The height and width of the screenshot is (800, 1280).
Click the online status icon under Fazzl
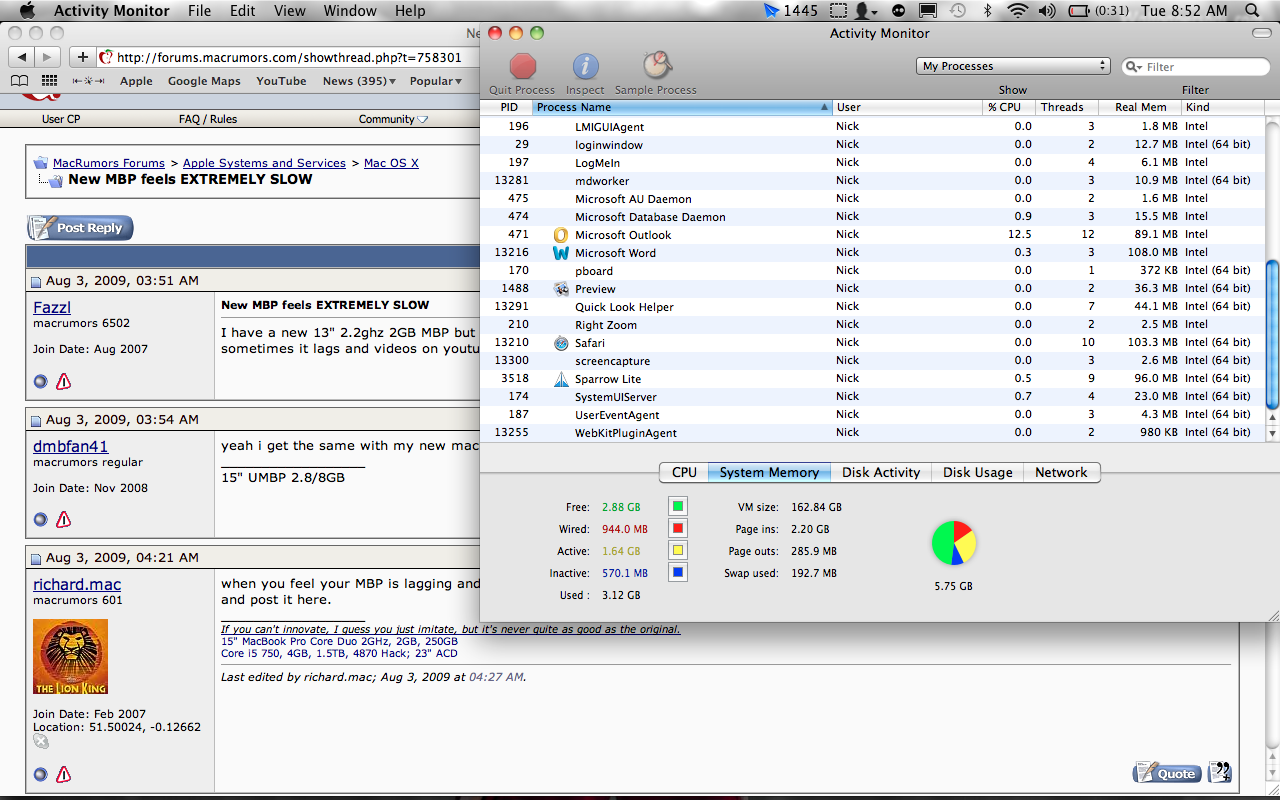point(40,381)
